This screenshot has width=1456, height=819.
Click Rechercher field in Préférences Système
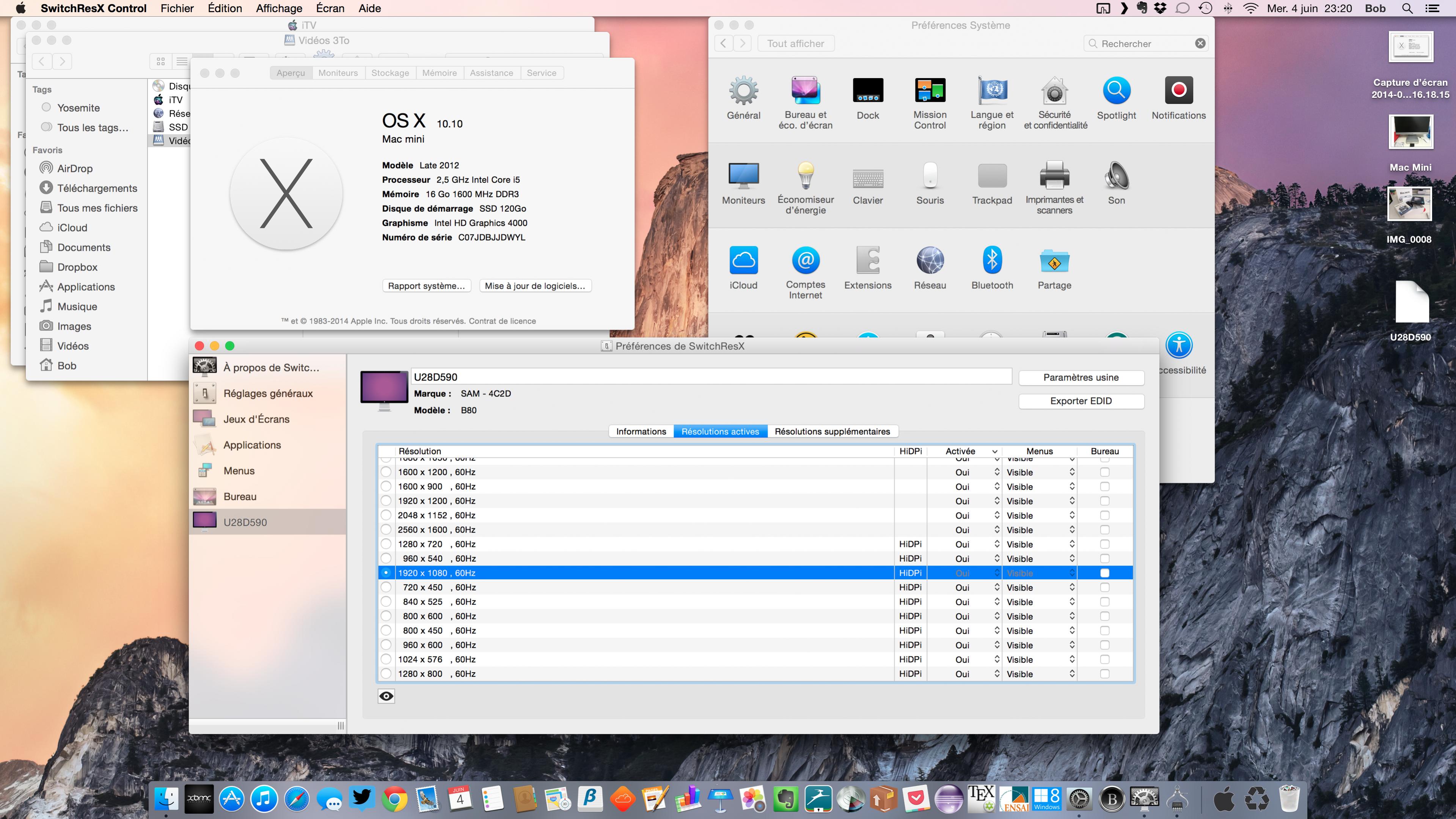click(x=1146, y=44)
